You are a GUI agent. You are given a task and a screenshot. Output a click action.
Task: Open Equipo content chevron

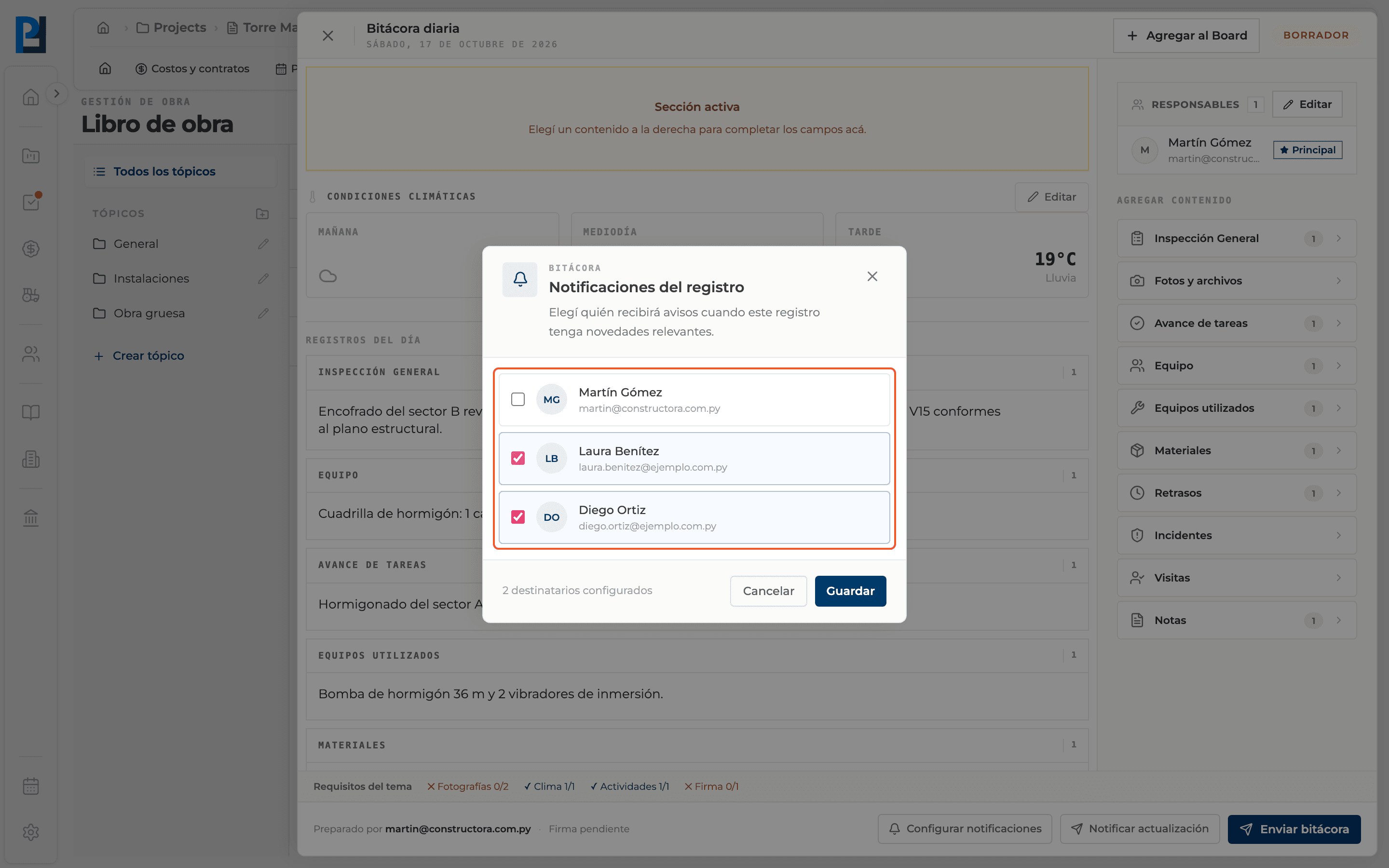[1338, 366]
